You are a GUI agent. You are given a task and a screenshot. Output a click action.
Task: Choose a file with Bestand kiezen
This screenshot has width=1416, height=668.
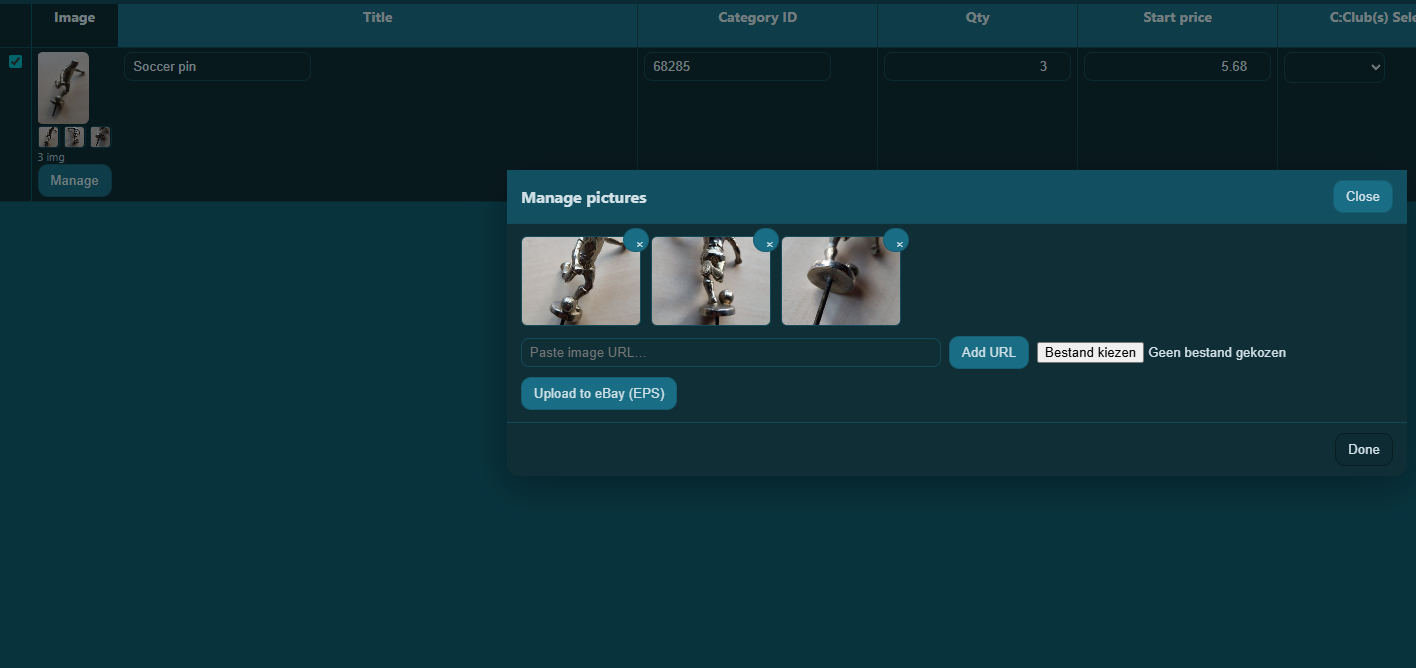point(1090,352)
